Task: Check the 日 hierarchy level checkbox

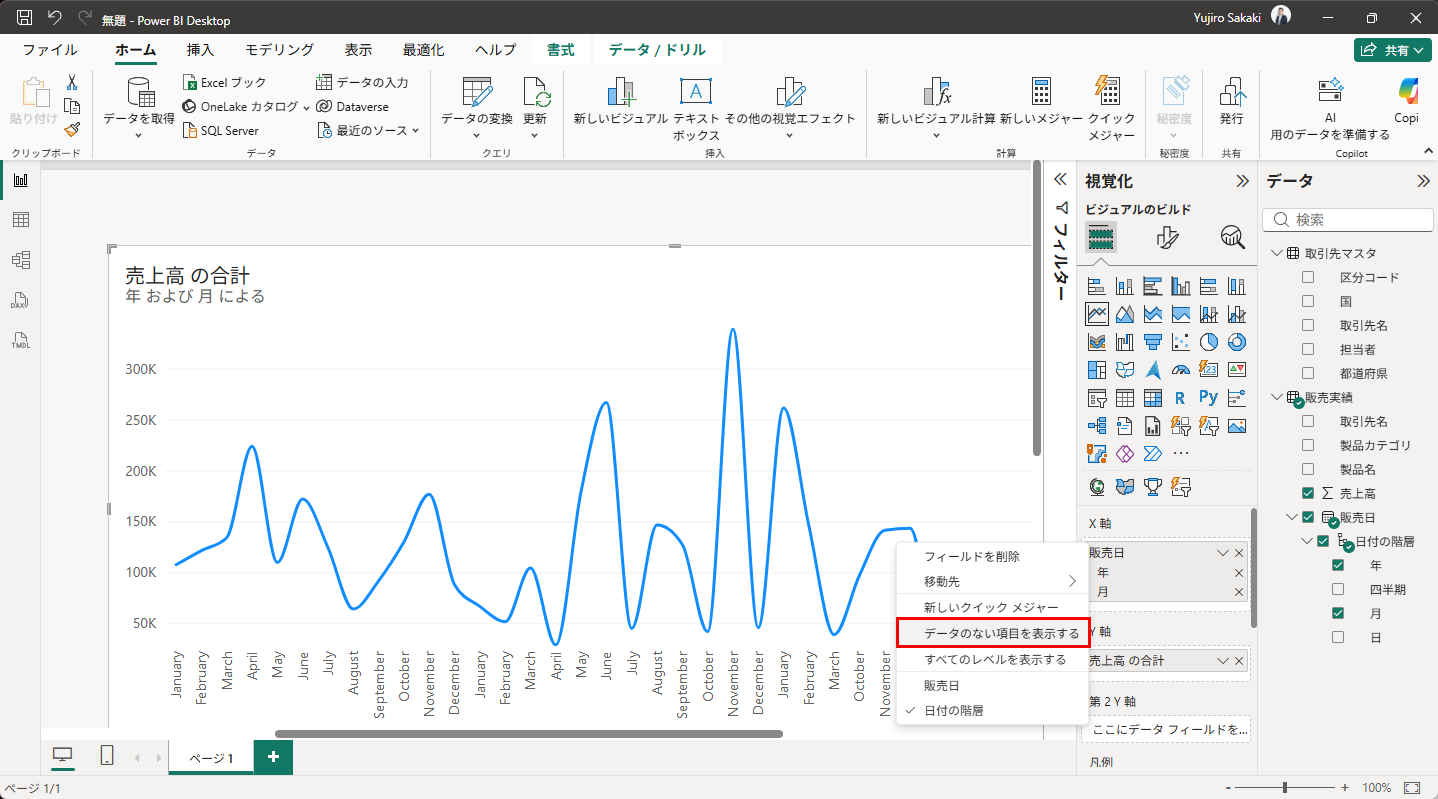Action: (1338, 637)
